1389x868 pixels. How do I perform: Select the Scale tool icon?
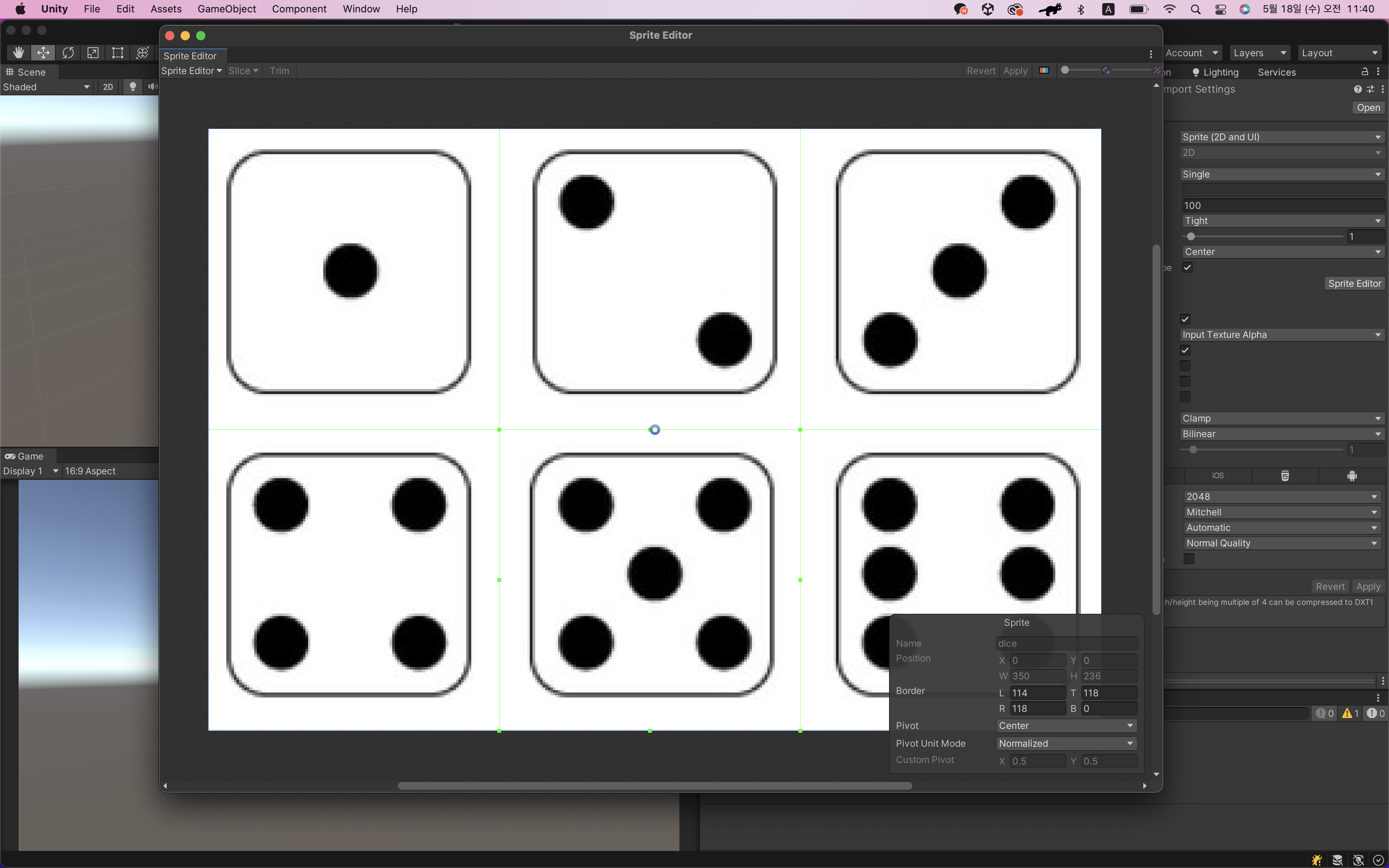(x=92, y=53)
